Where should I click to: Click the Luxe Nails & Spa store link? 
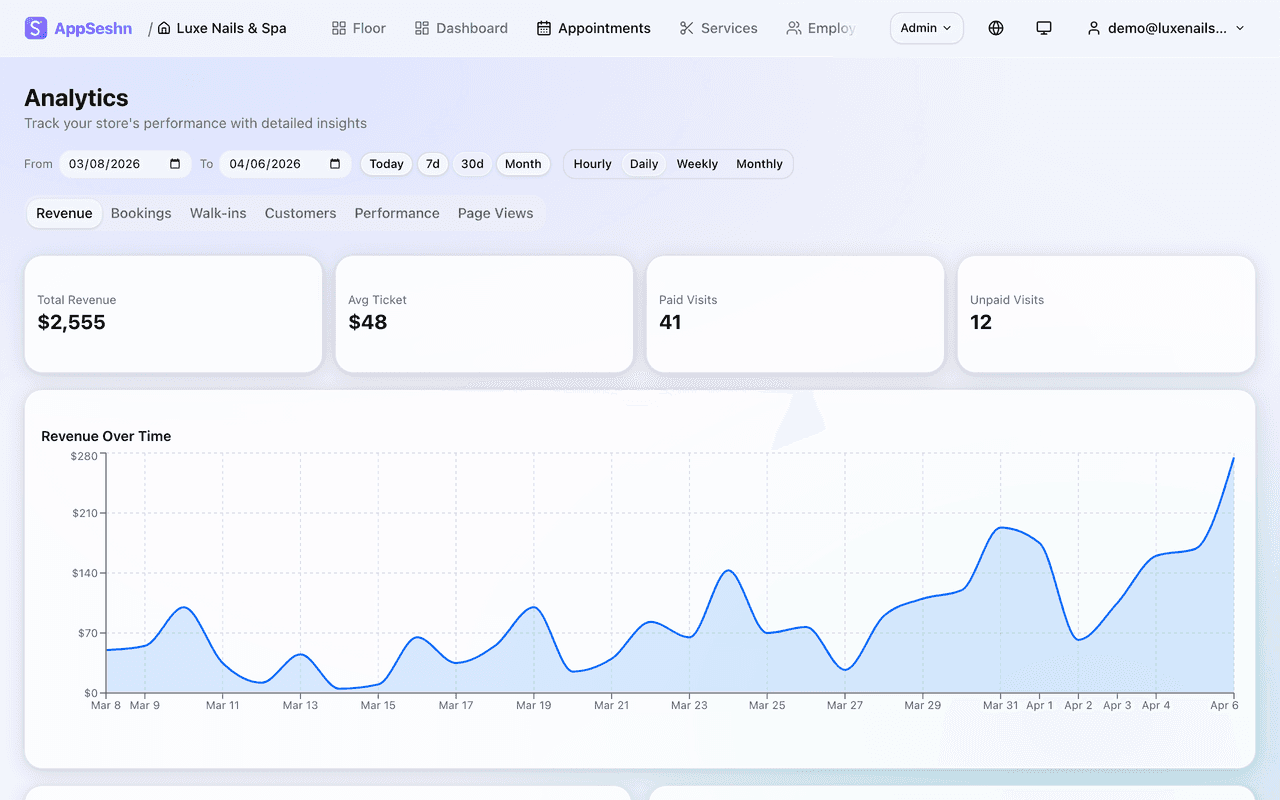tap(222, 28)
